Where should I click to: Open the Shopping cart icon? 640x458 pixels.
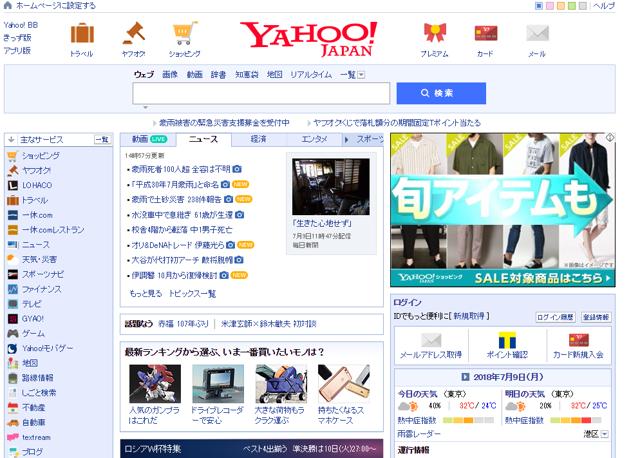[184, 34]
